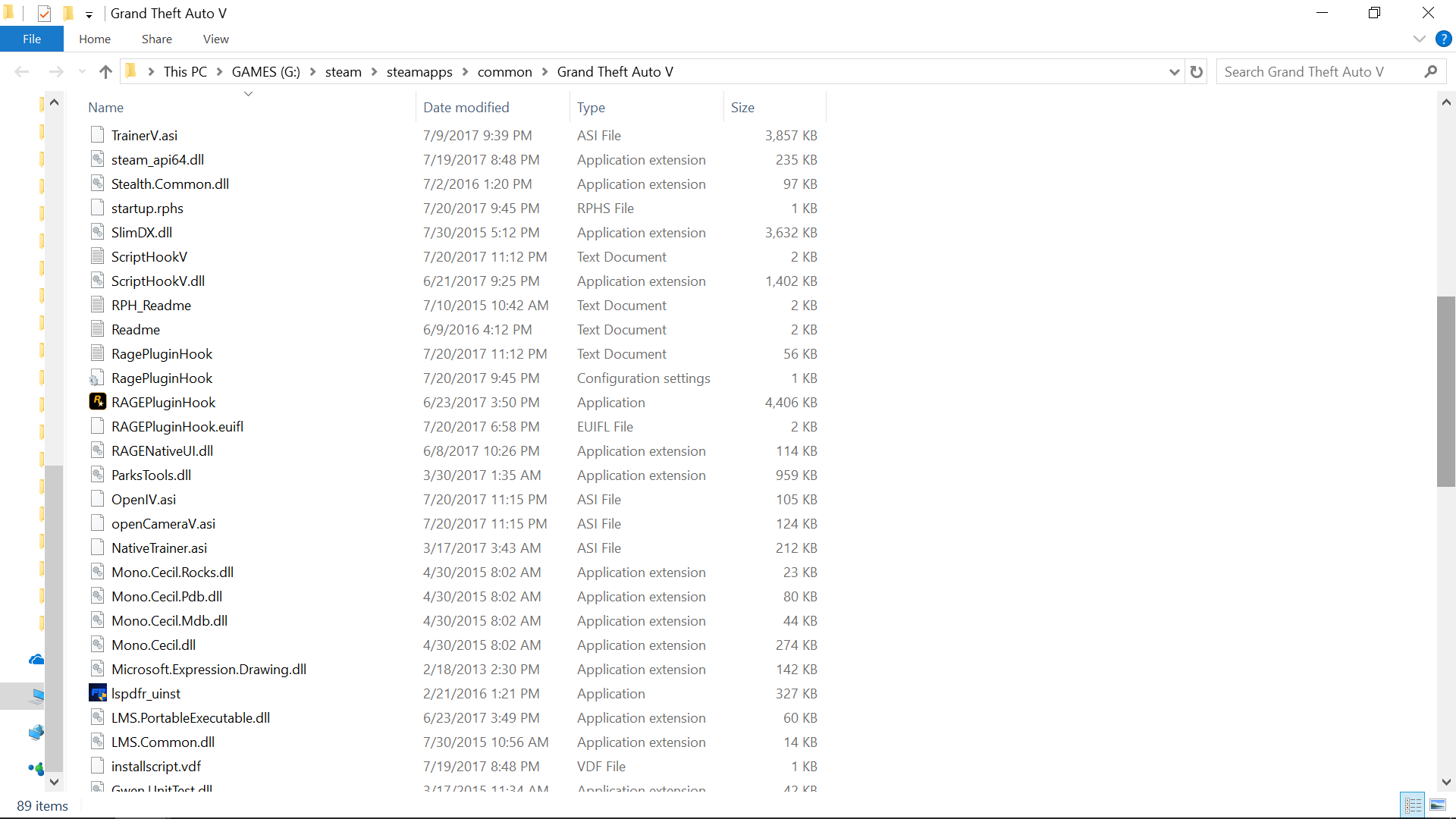Screen dimensions: 1456x819
Task: Click the file list vertical scrollbar thumb
Action: coord(1445,391)
